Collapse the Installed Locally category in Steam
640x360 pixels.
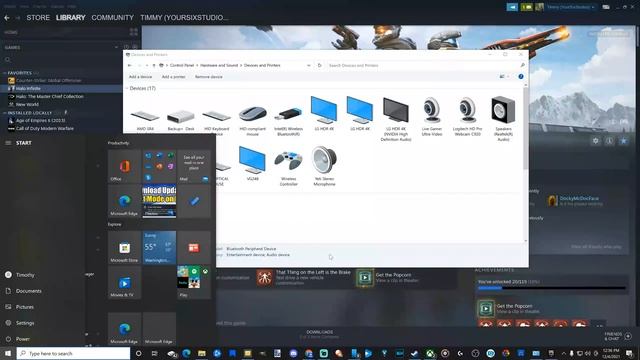4,113
